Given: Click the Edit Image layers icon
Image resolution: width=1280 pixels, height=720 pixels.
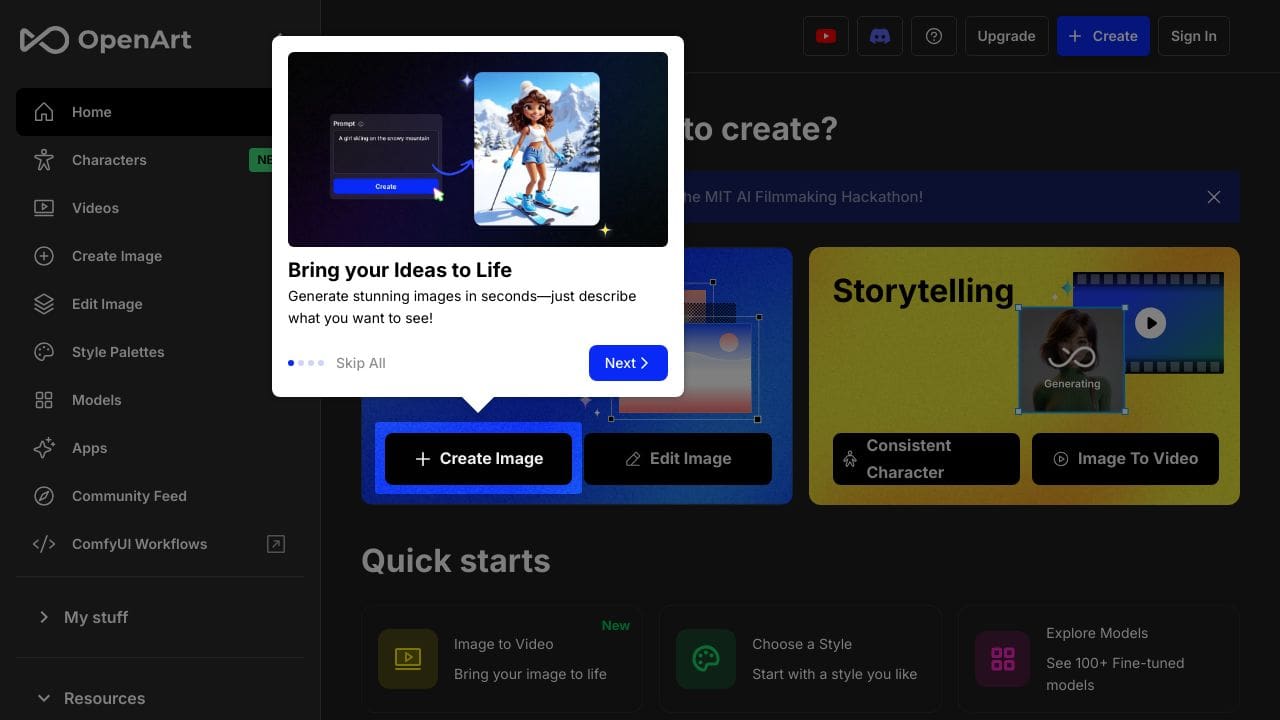Looking at the screenshot, I should pos(44,304).
